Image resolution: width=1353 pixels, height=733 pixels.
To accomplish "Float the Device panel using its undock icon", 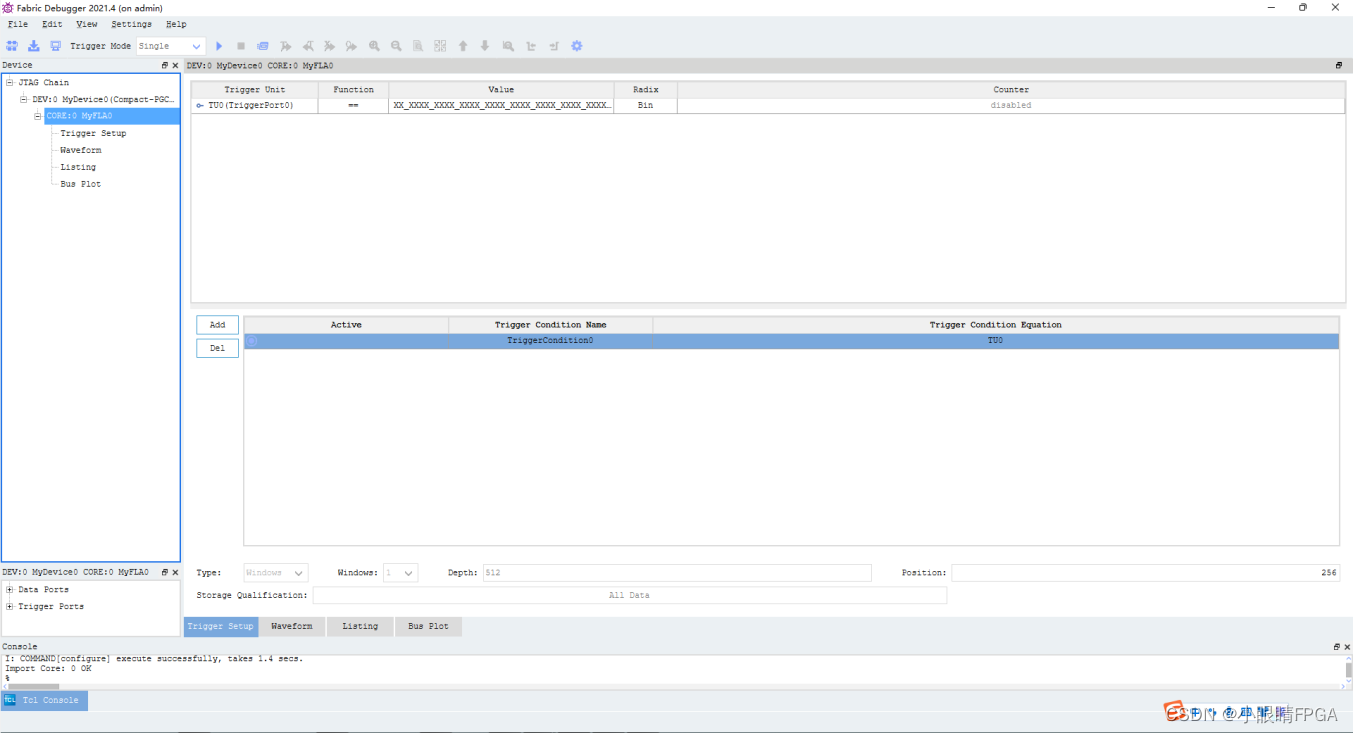I will coord(165,65).
